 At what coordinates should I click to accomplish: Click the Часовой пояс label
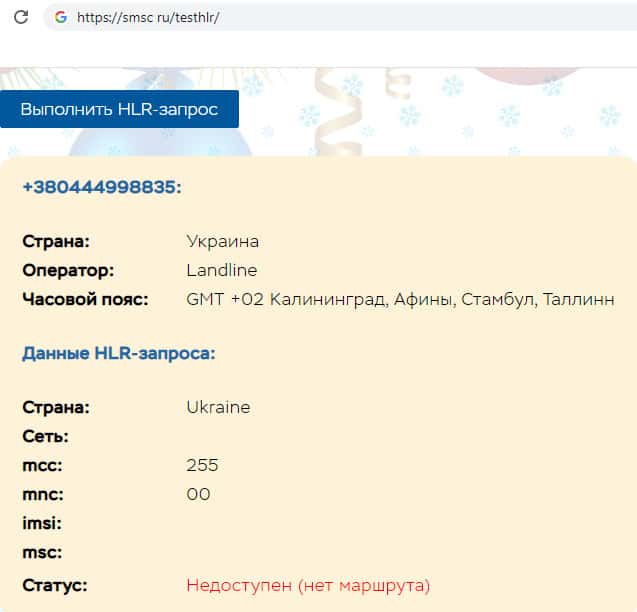coord(85,299)
